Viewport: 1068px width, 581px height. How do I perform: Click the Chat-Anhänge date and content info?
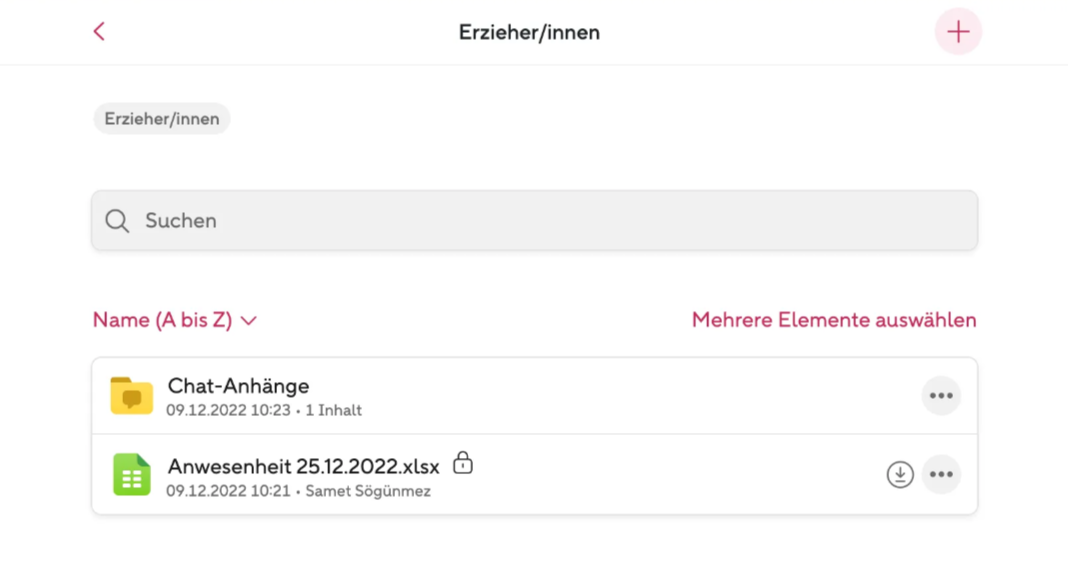point(264,411)
